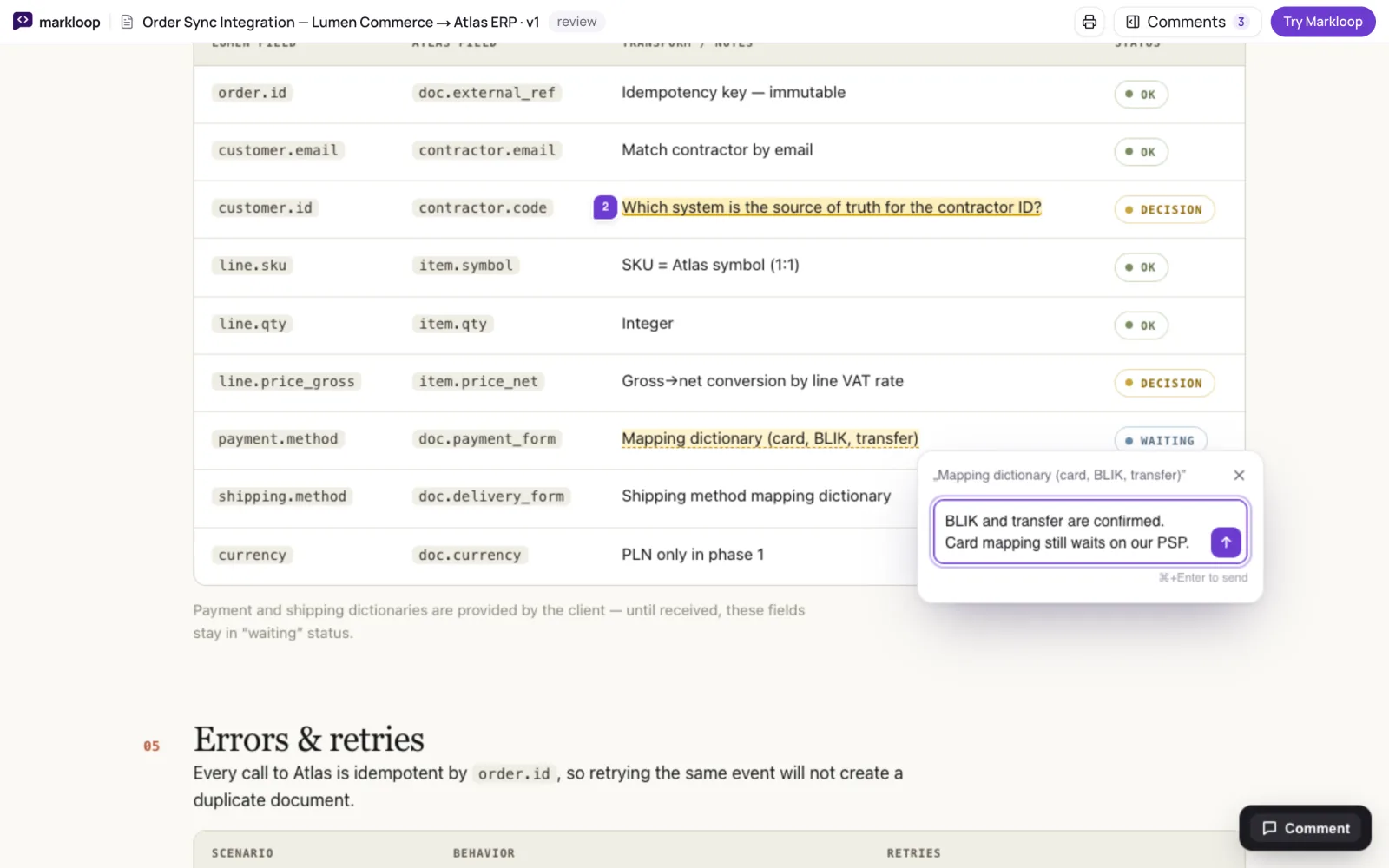Click highlighted Mapping dictionary text
1389x868 pixels.
point(770,439)
